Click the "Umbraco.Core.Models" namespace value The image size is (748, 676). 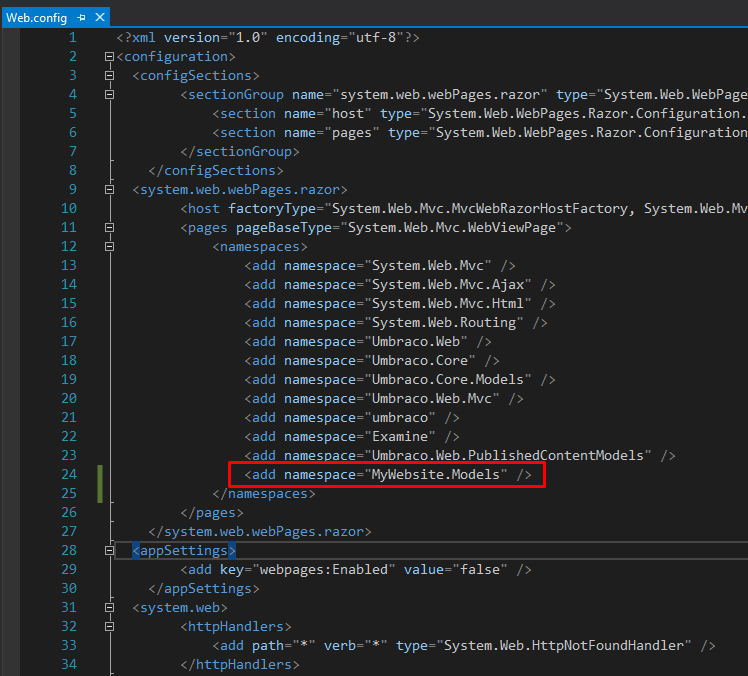click(x=447, y=380)
